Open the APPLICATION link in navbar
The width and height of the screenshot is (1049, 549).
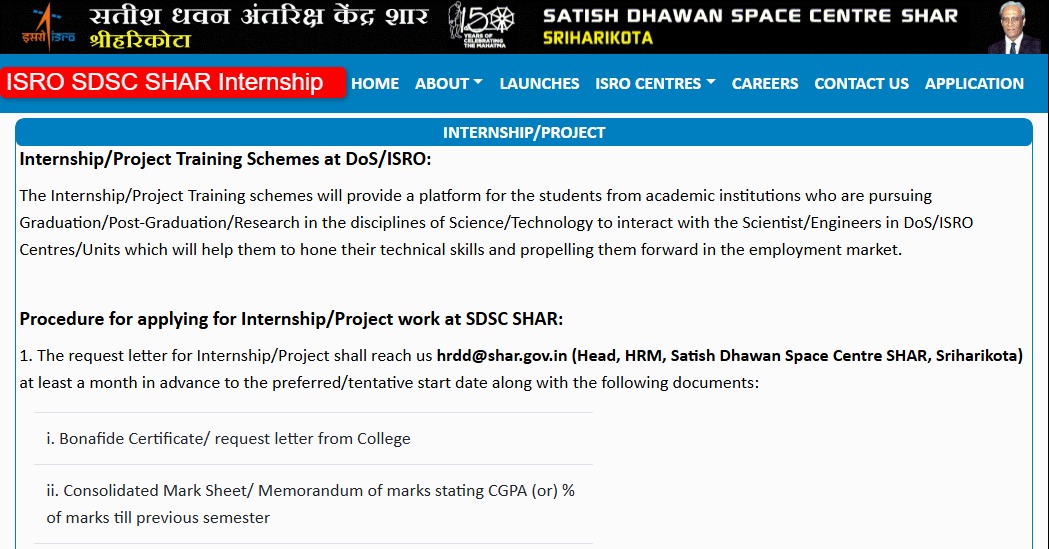coord(974,84)
